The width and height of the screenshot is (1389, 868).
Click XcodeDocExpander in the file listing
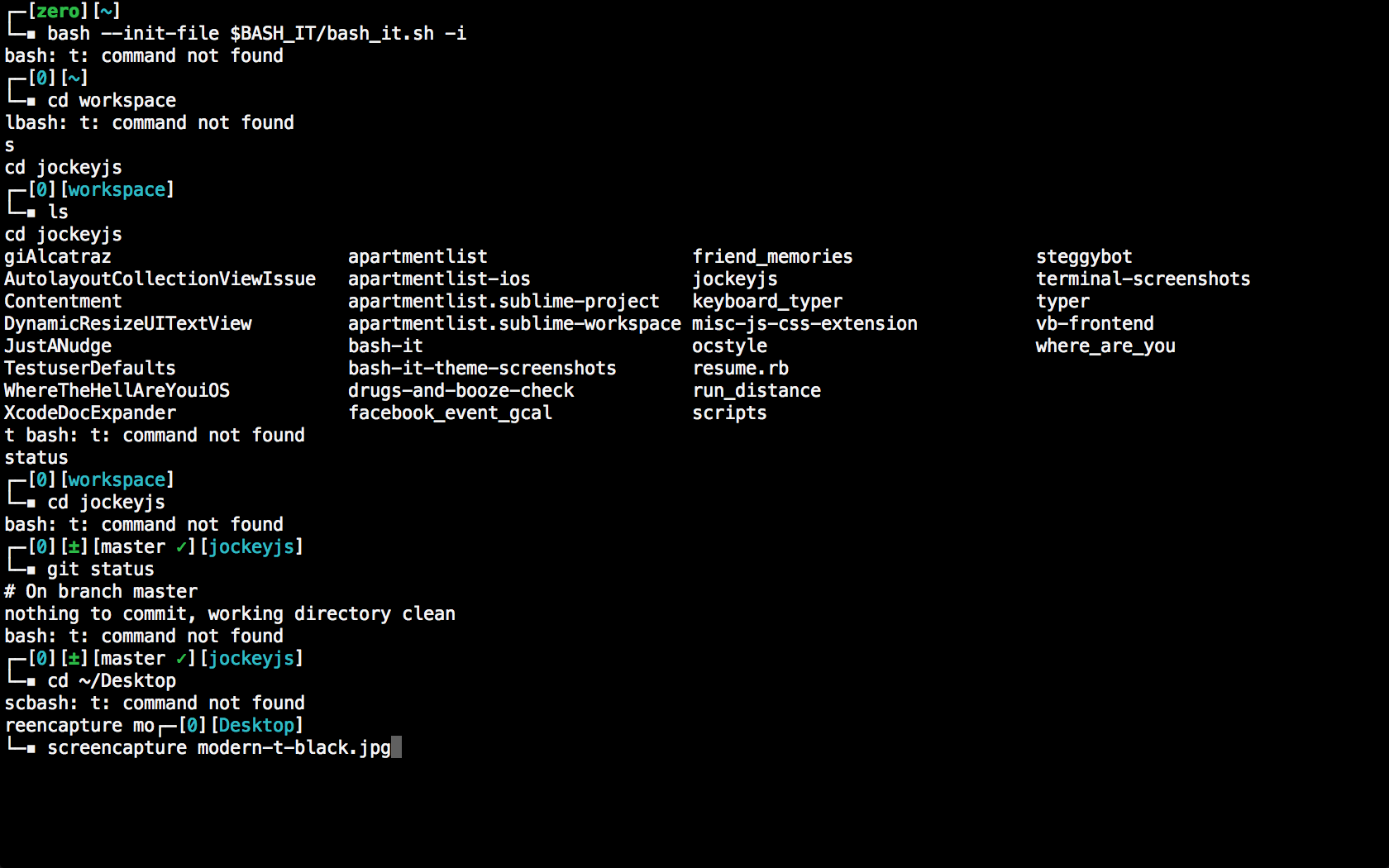pos(90,413)
